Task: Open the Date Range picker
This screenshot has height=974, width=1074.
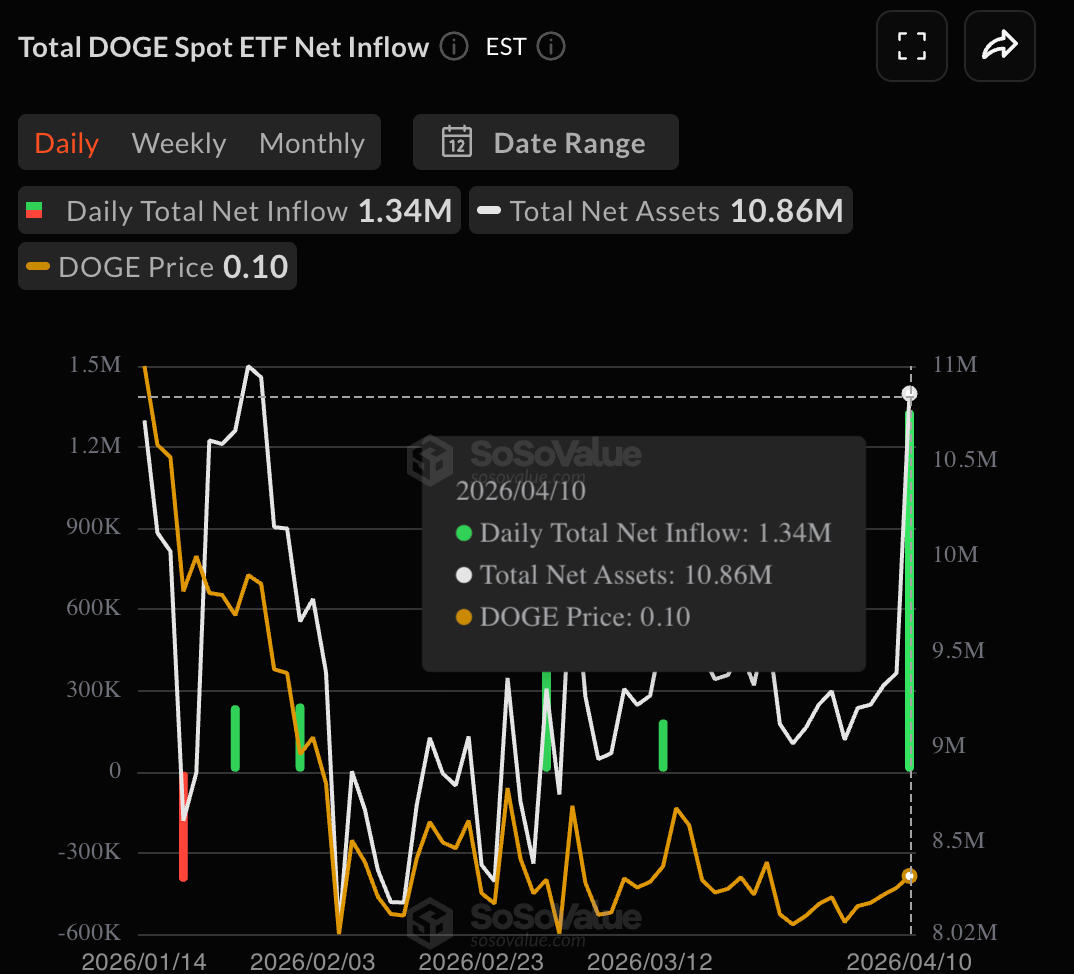Action: pyautogui.click(x=545, y=143)
